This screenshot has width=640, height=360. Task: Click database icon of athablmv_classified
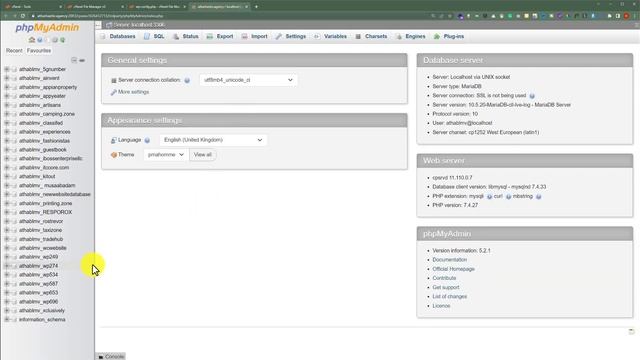(x=14, y=123)
